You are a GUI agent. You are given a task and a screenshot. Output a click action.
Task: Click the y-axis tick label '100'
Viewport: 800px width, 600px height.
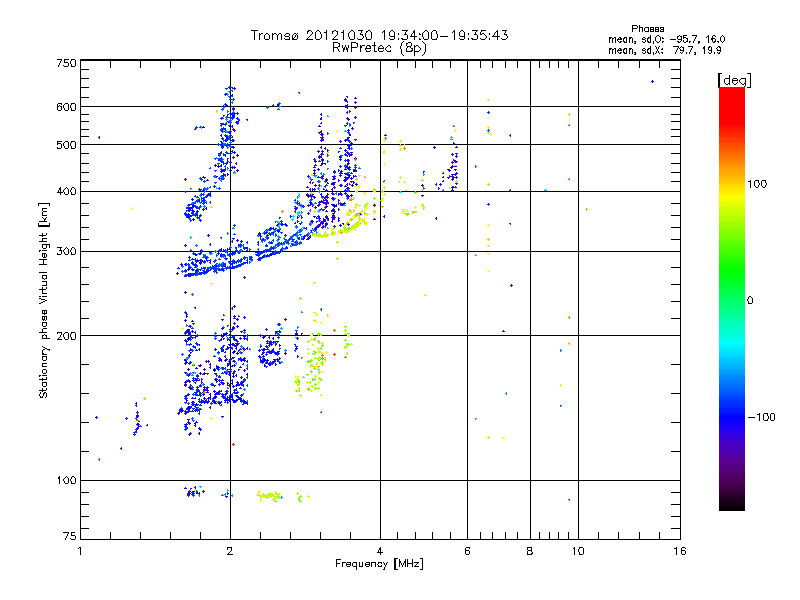[66, 480]
